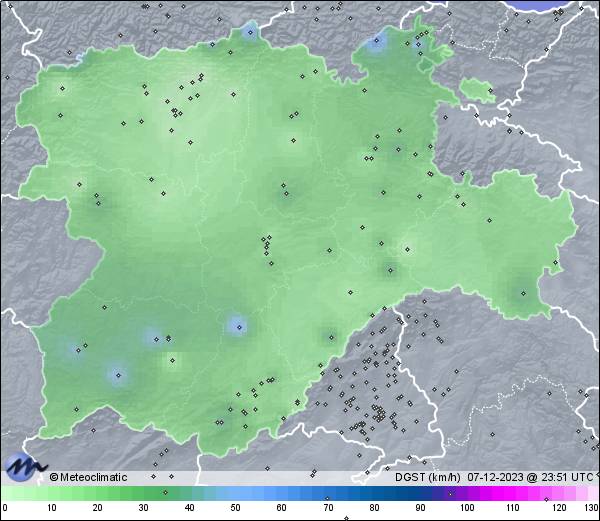
Task: Click the 10 value on the scale
Action: tap(52, 508)
